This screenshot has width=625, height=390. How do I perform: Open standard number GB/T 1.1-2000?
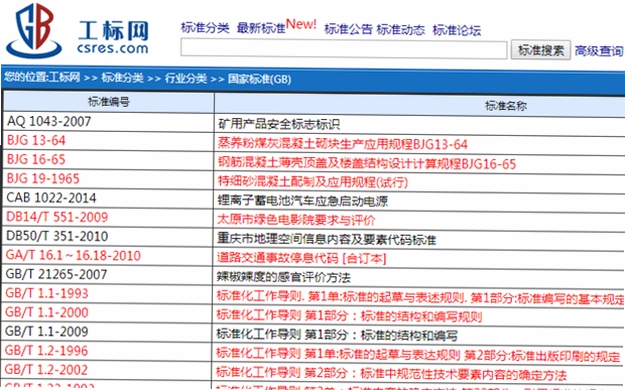coord(47,312)
